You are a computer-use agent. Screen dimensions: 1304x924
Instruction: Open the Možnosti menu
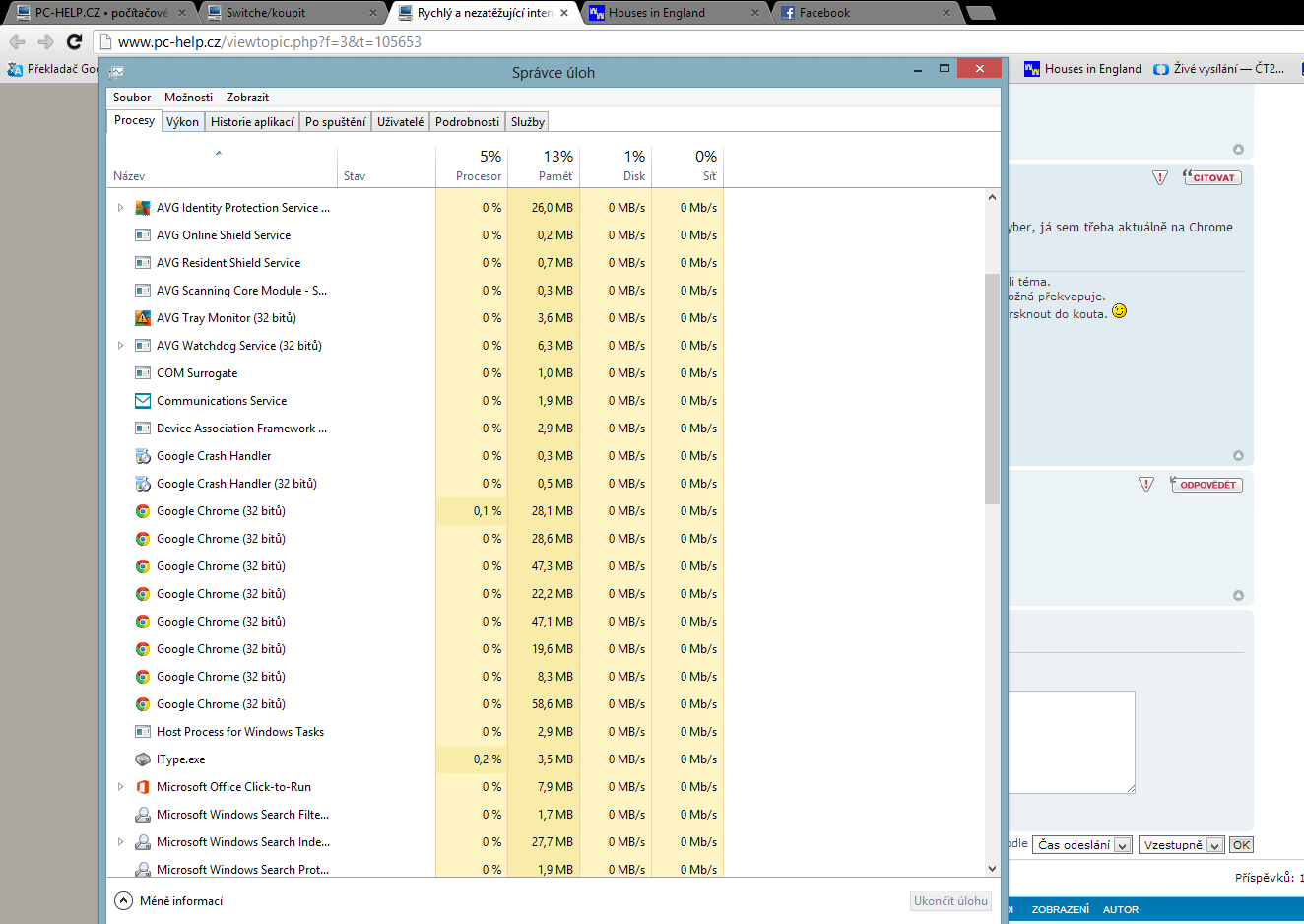[188, 98]
